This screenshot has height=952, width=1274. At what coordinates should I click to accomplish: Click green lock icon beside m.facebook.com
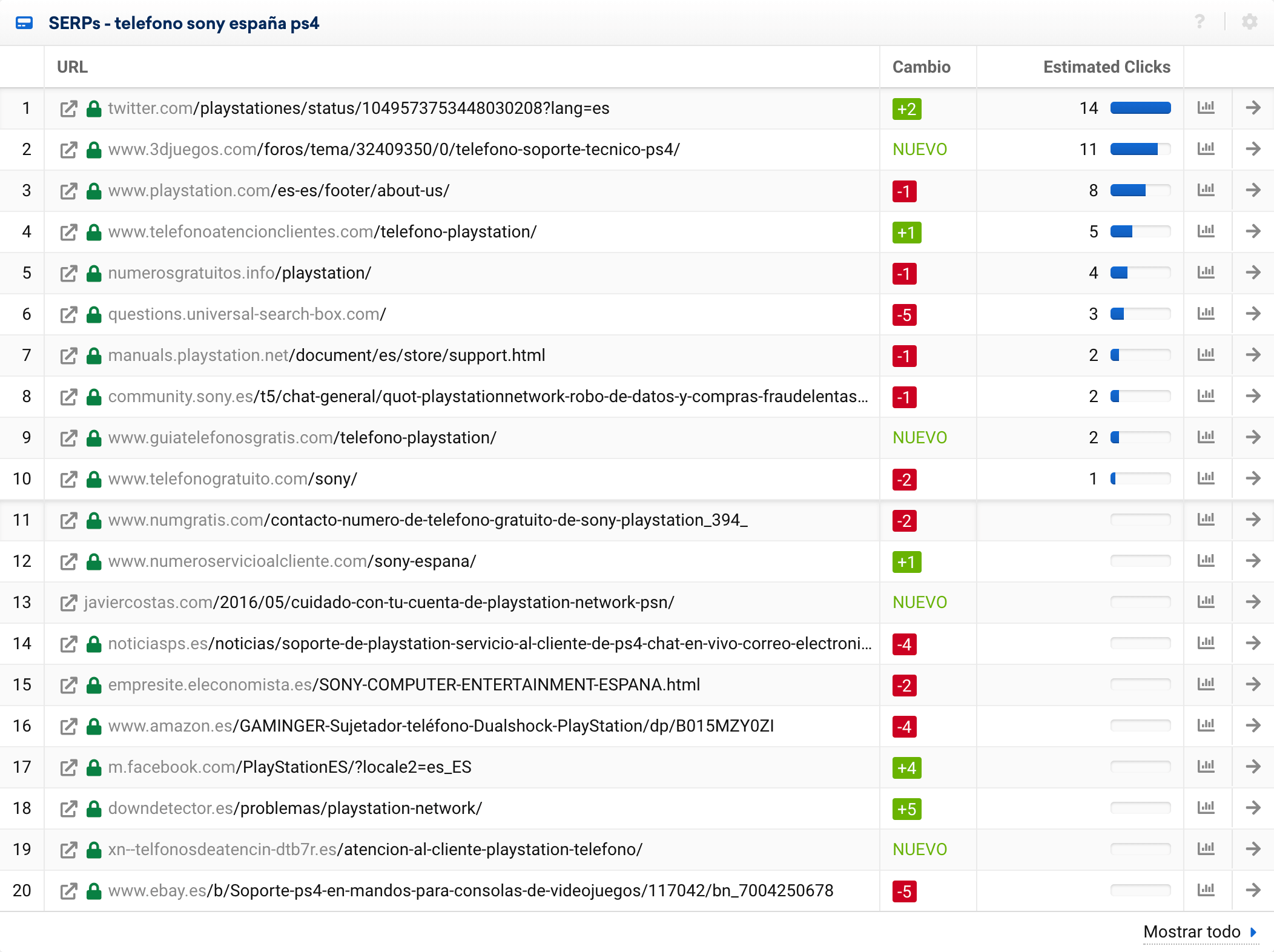coord(93,767)
